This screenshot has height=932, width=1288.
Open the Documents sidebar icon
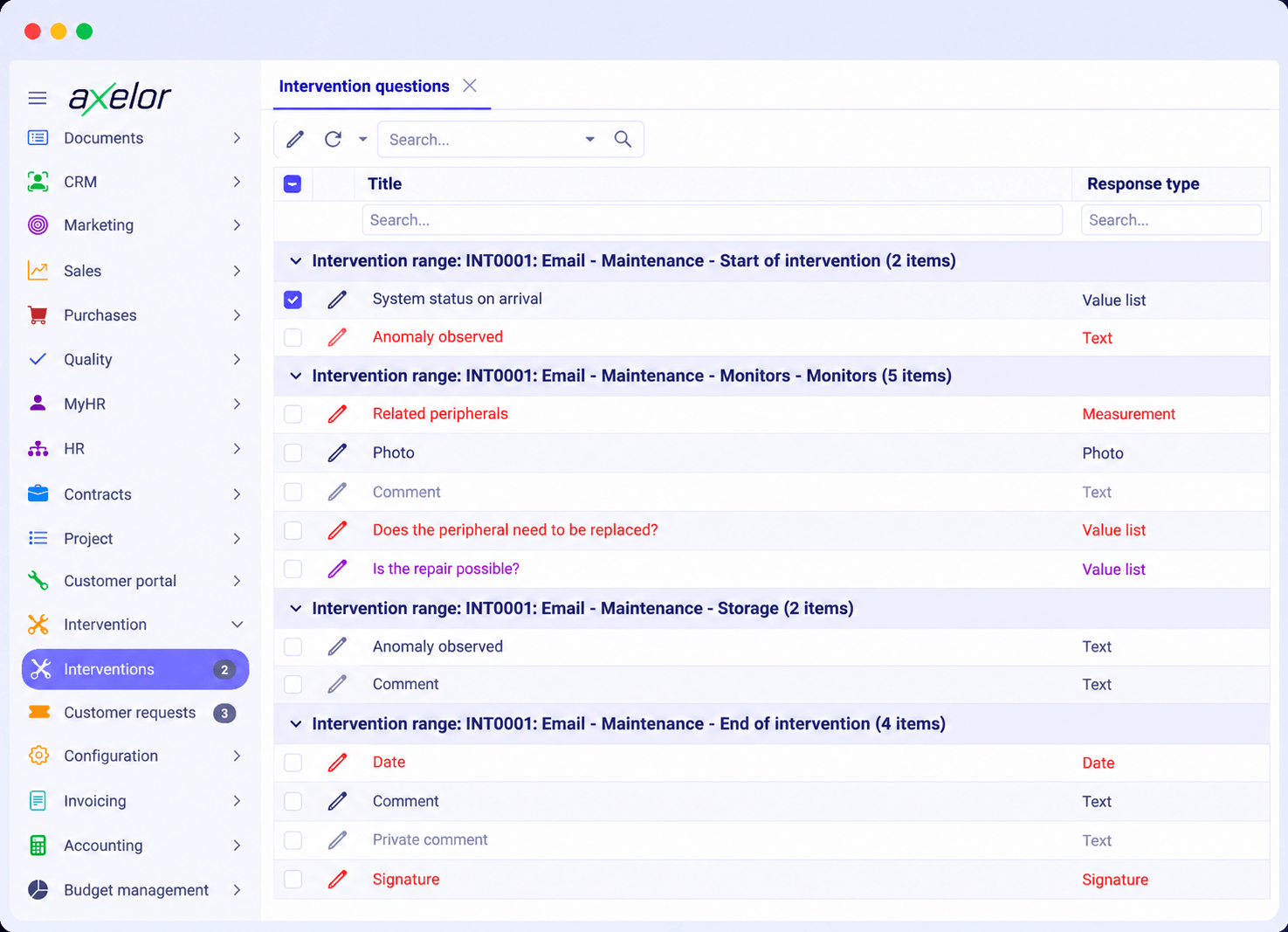(38, 137)
